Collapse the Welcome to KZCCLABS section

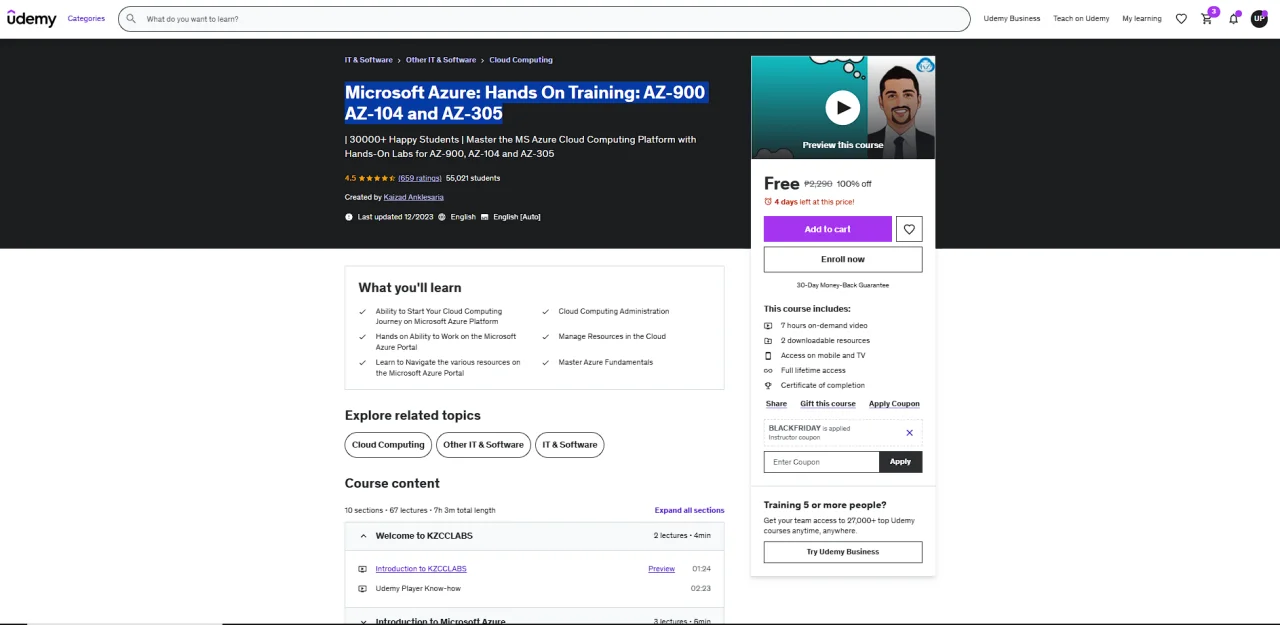[x=534, y=536]
